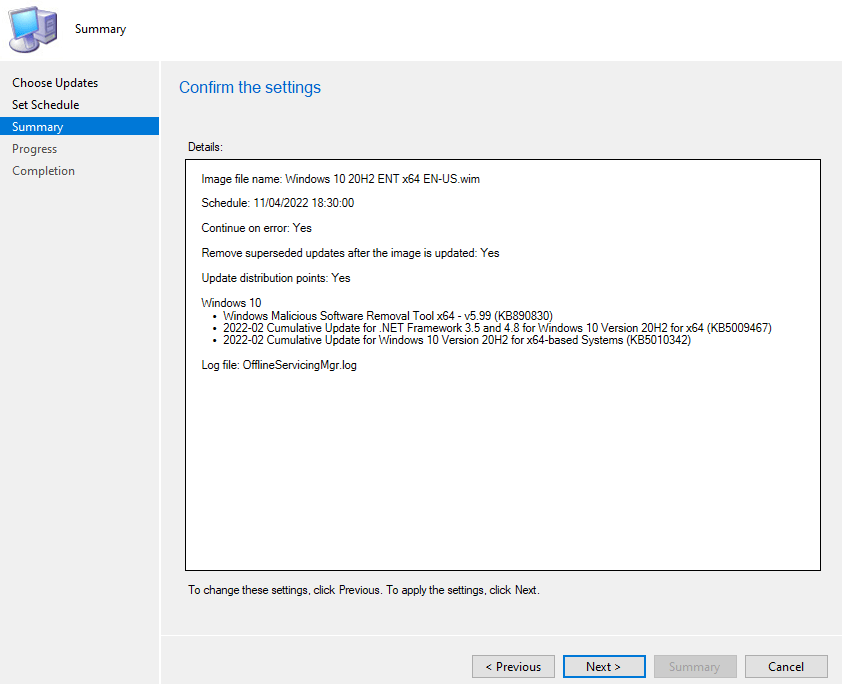Open the Set Schedule step

click(x=45, y=105)
